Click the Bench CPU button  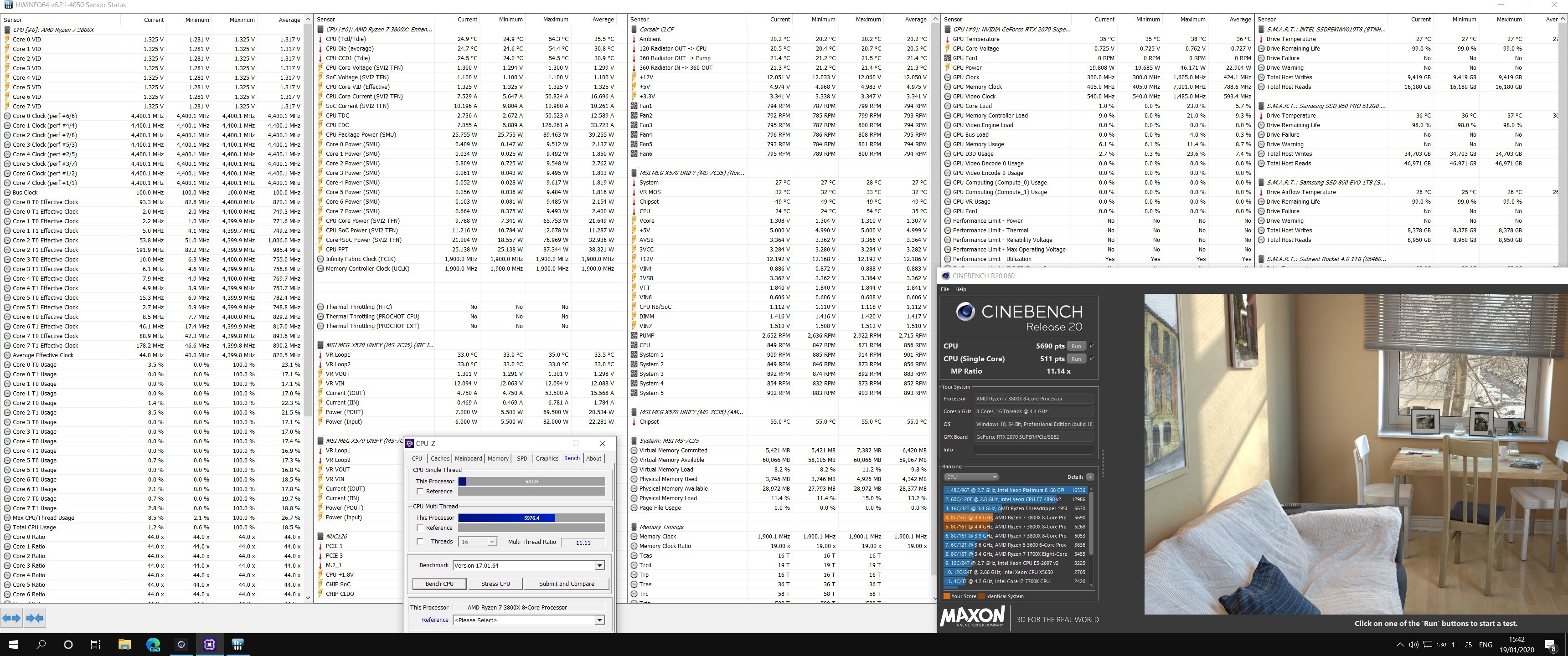pos(439,584)
